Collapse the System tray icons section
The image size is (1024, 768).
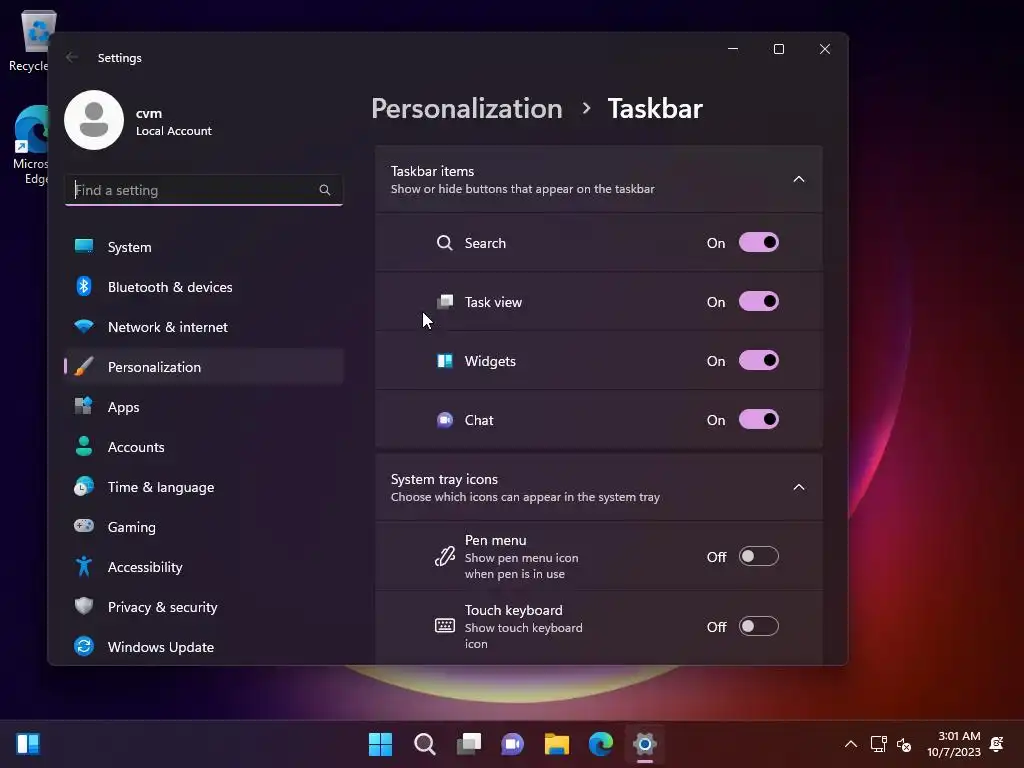pos(798,487)
